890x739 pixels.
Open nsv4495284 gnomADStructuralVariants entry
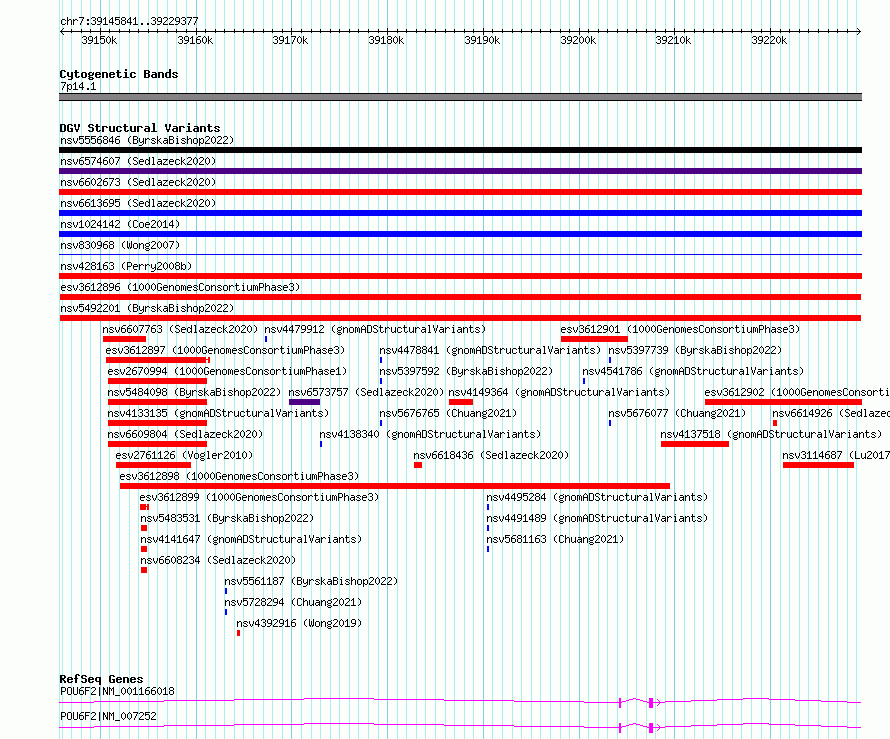pyautogui.click(x=597, y=497)
